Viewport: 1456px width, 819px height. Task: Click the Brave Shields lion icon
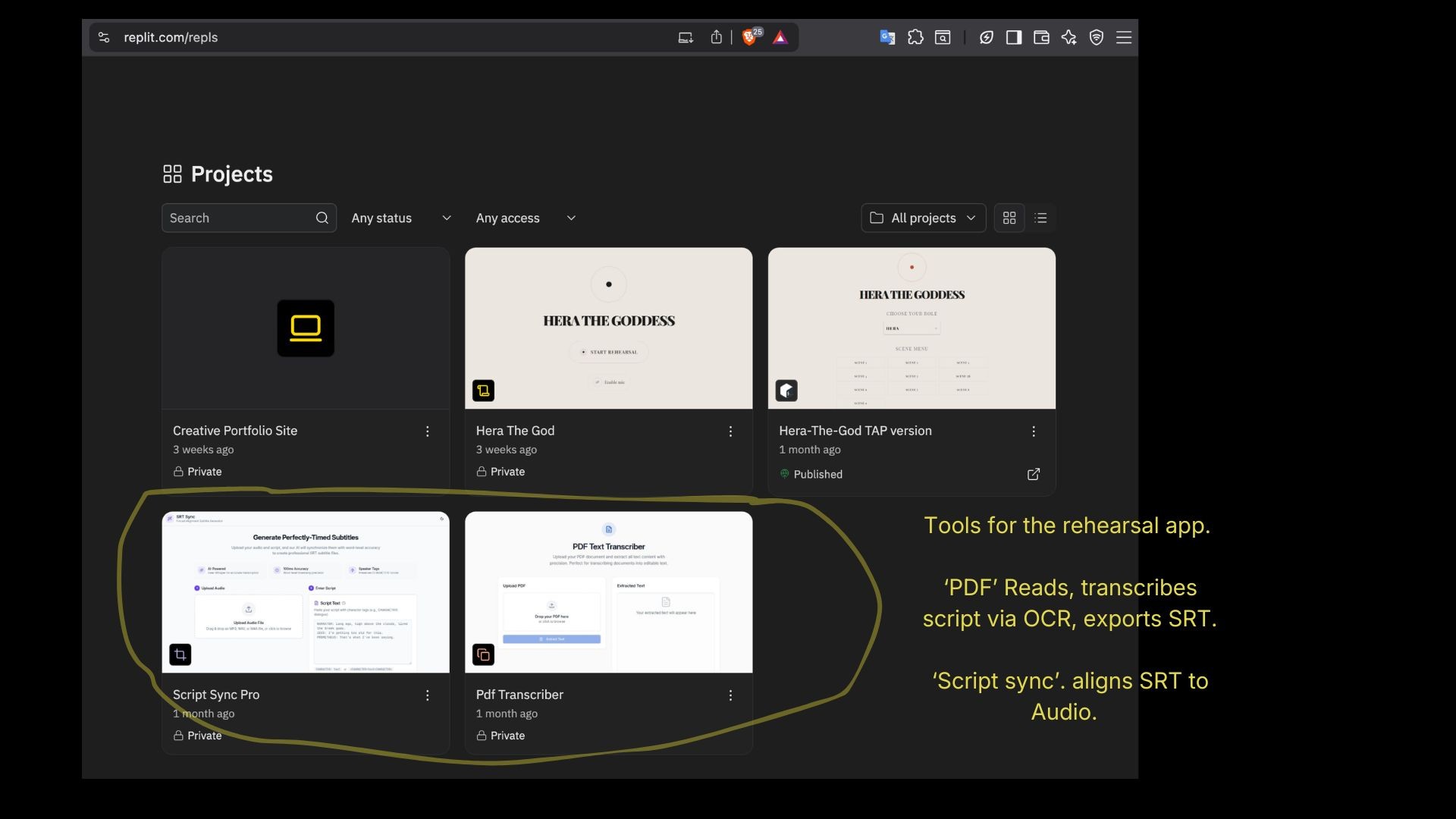pos(749,37)
